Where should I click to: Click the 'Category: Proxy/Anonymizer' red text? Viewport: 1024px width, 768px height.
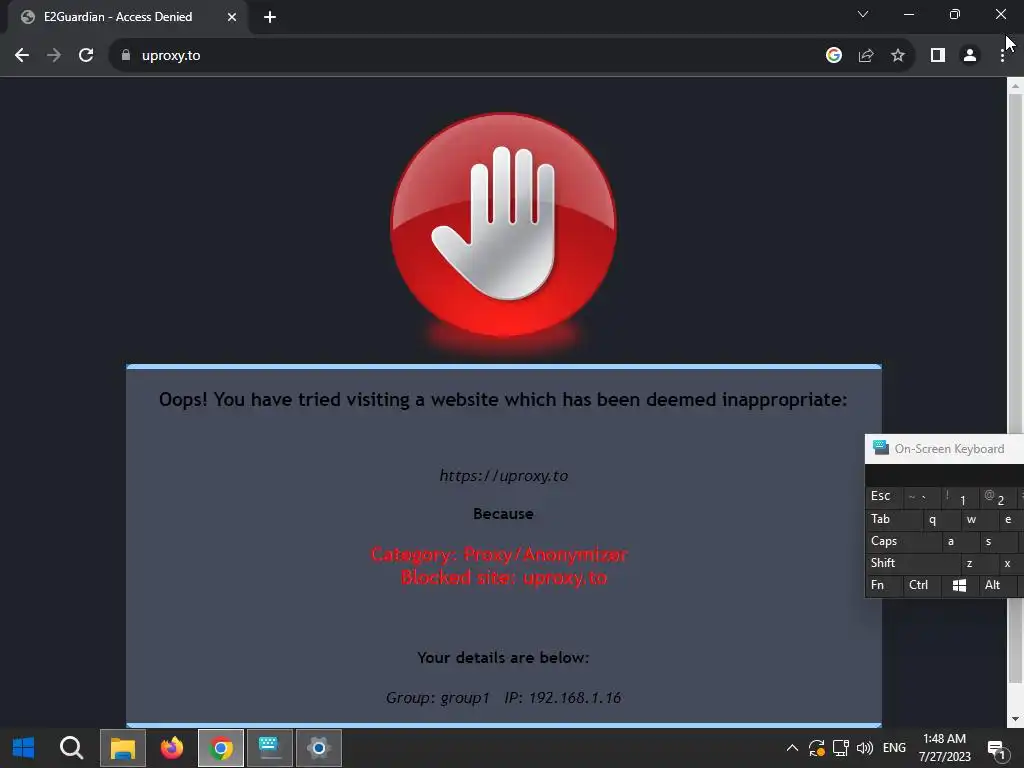[499, 554]
